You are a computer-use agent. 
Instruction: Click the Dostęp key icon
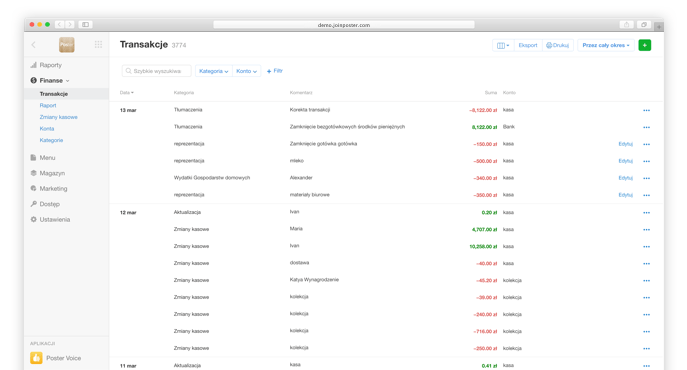(33, 204)
